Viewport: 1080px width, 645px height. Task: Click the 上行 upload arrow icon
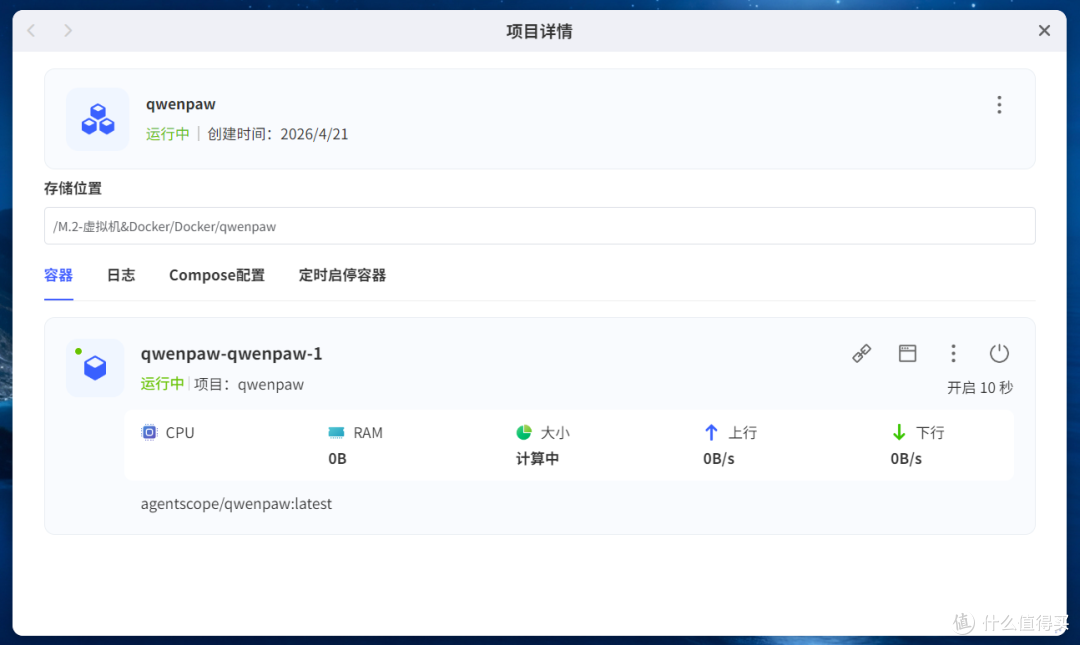coord(711,432)
